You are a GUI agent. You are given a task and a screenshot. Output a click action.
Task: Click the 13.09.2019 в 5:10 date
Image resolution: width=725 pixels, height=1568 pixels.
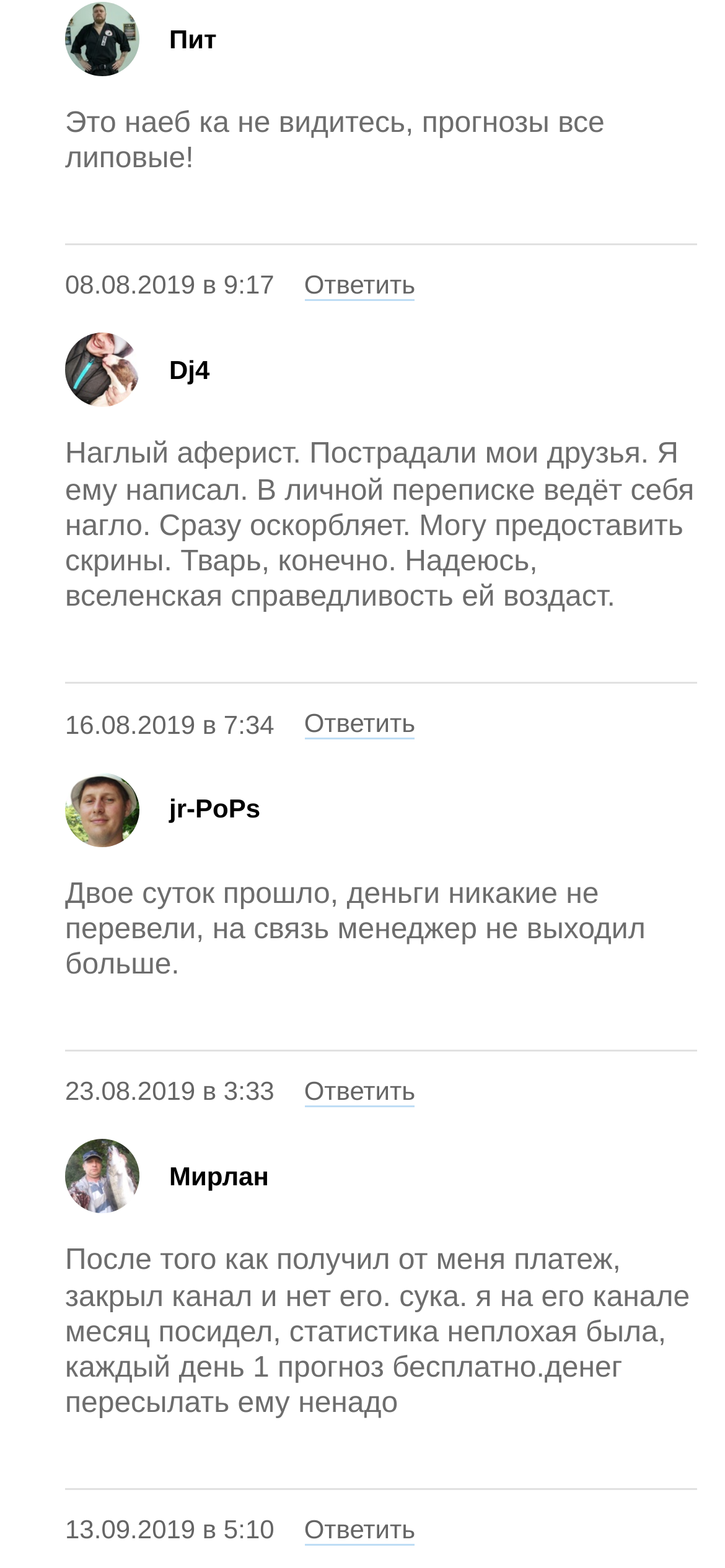click(169, 1530)
